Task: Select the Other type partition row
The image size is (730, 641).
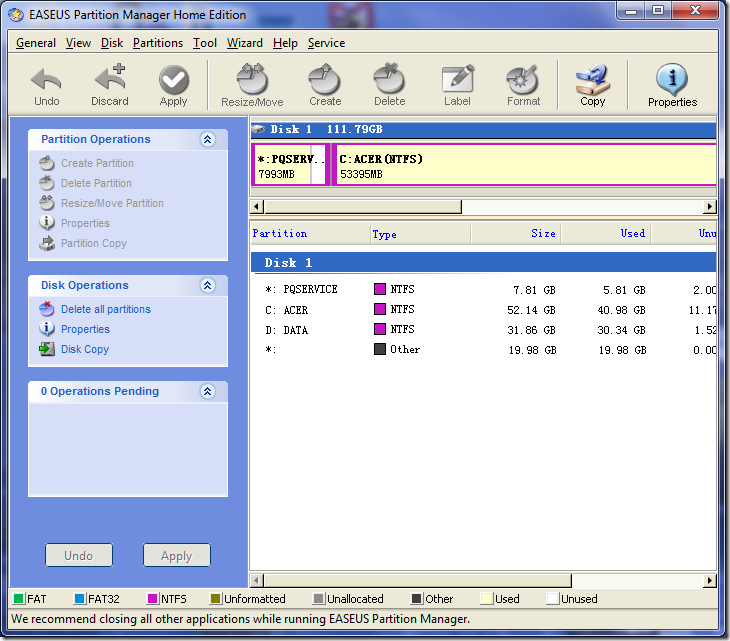Action: click(x=484, y=350)
